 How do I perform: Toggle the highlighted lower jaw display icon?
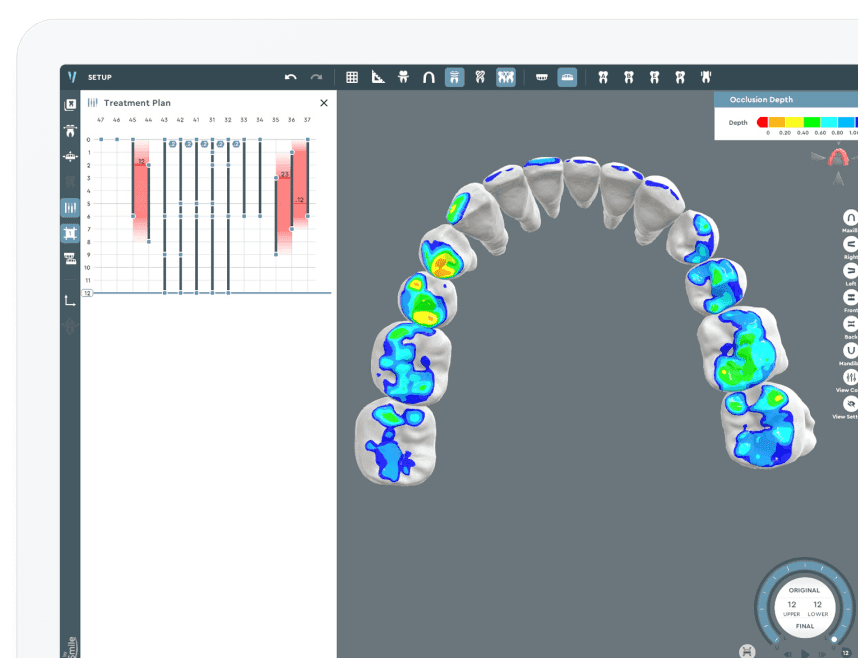click(567, 77)
